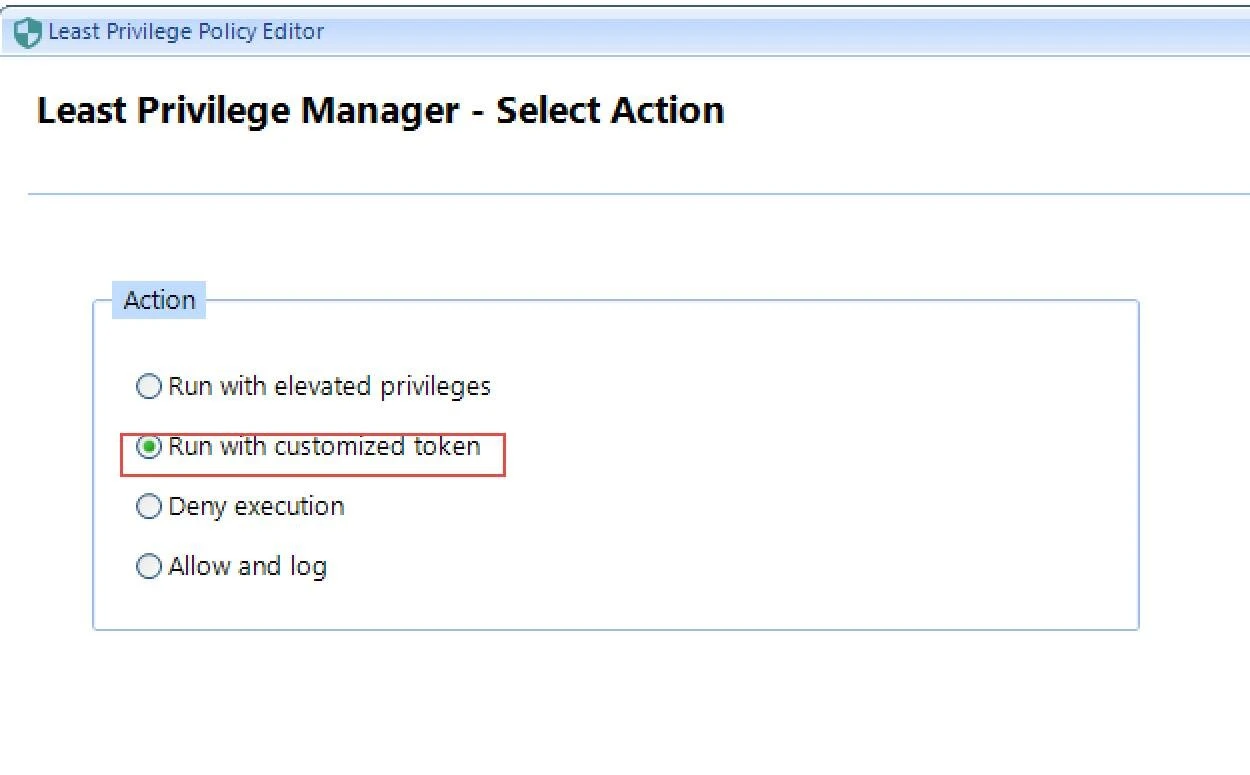1250x775 pixels.
Task: Click the "Action" group box caption
Action: click(x=159, y=300)
